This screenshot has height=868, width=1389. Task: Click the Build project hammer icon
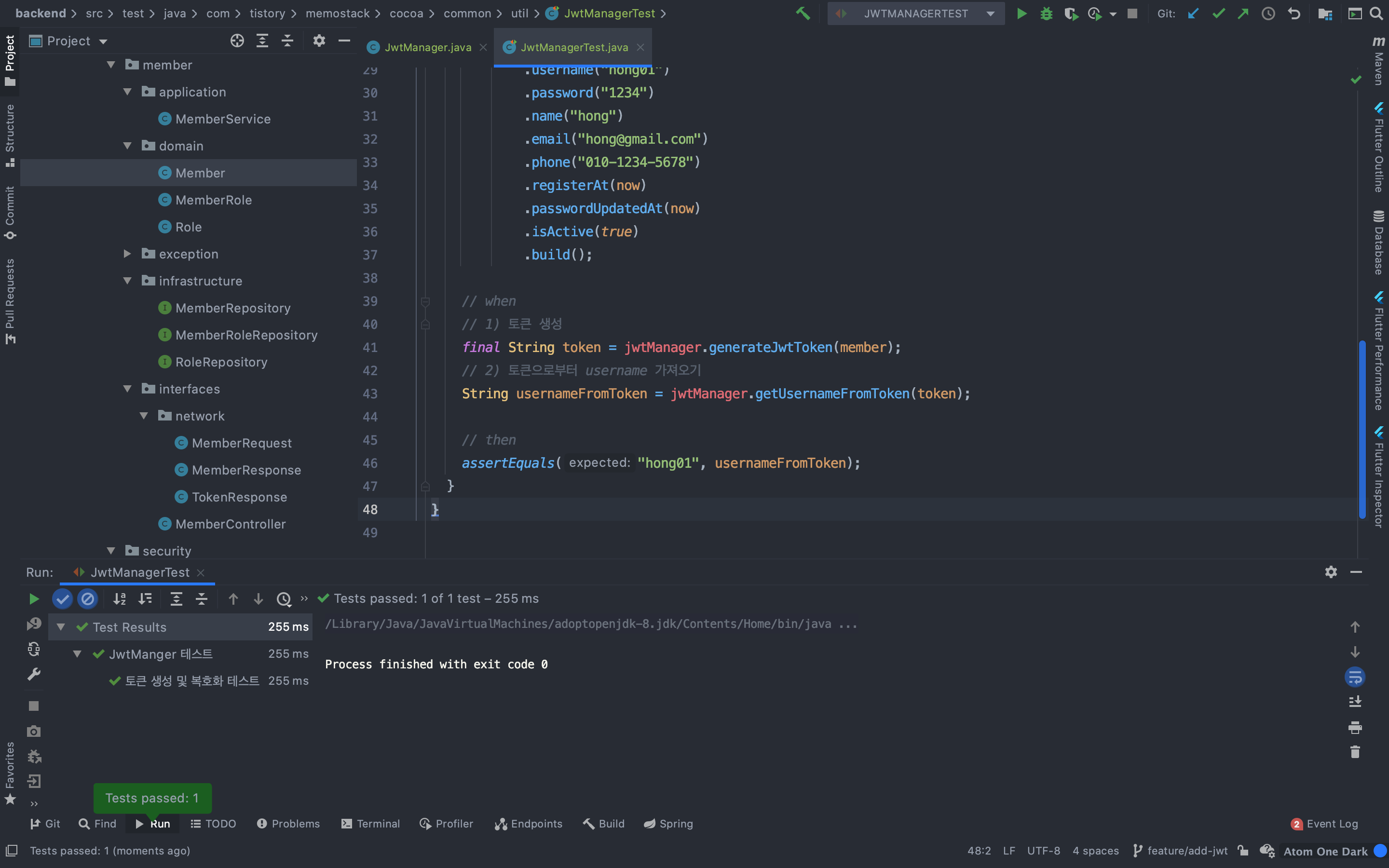[x=803, y=13]
